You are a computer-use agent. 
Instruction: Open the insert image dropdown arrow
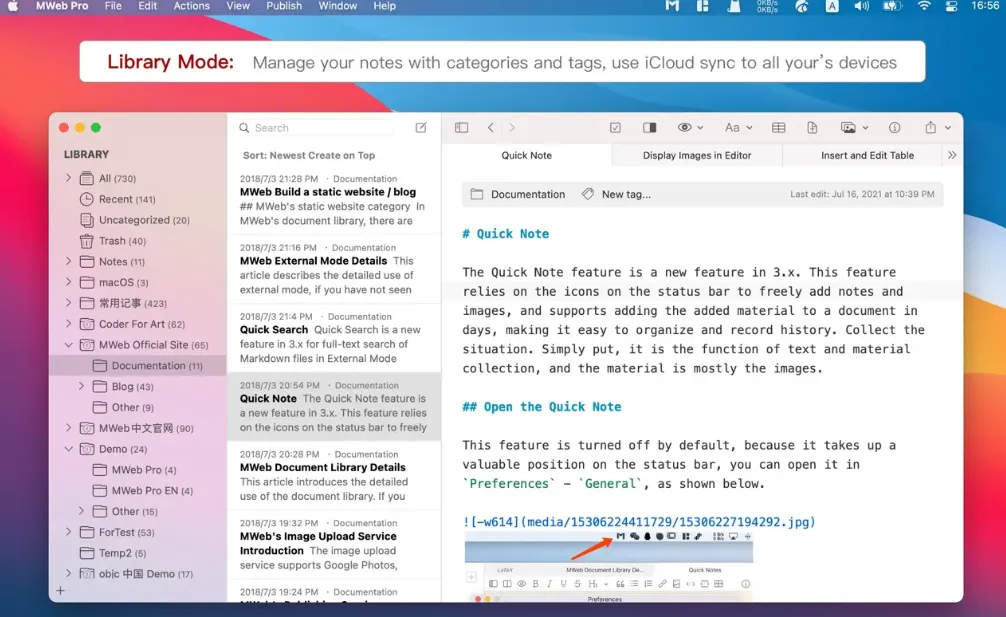[x=865, y=128]
